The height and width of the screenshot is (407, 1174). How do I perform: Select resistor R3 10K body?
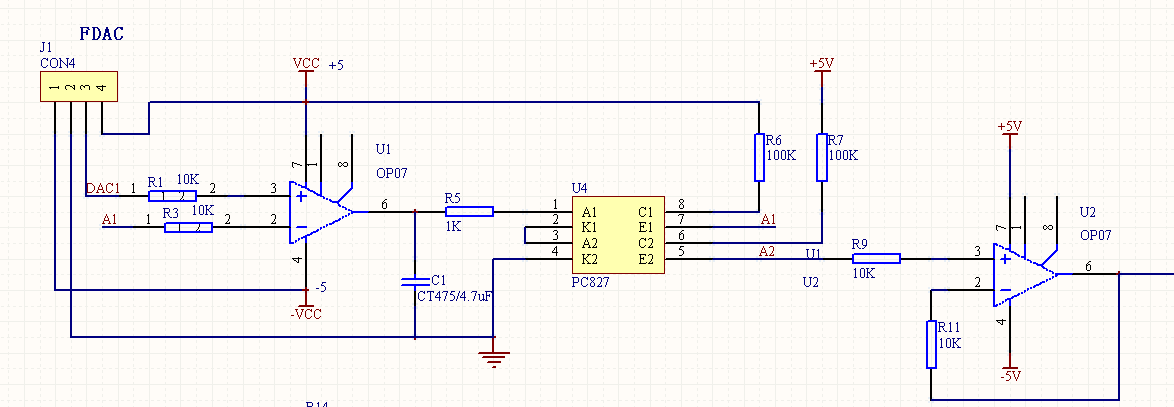pyautogui.click(x=188, y=227)
